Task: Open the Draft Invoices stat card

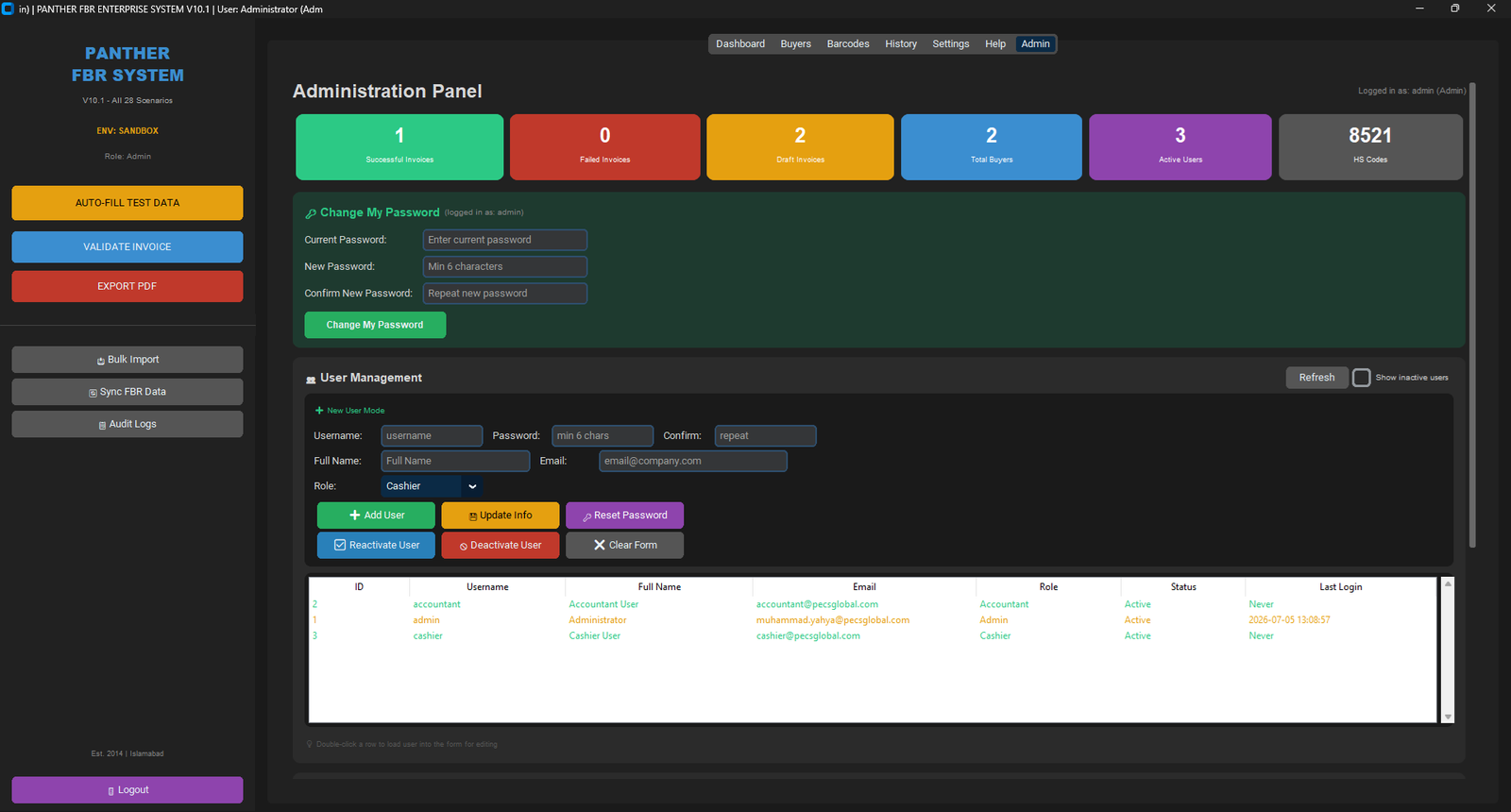Action: [x=800, y=147]
